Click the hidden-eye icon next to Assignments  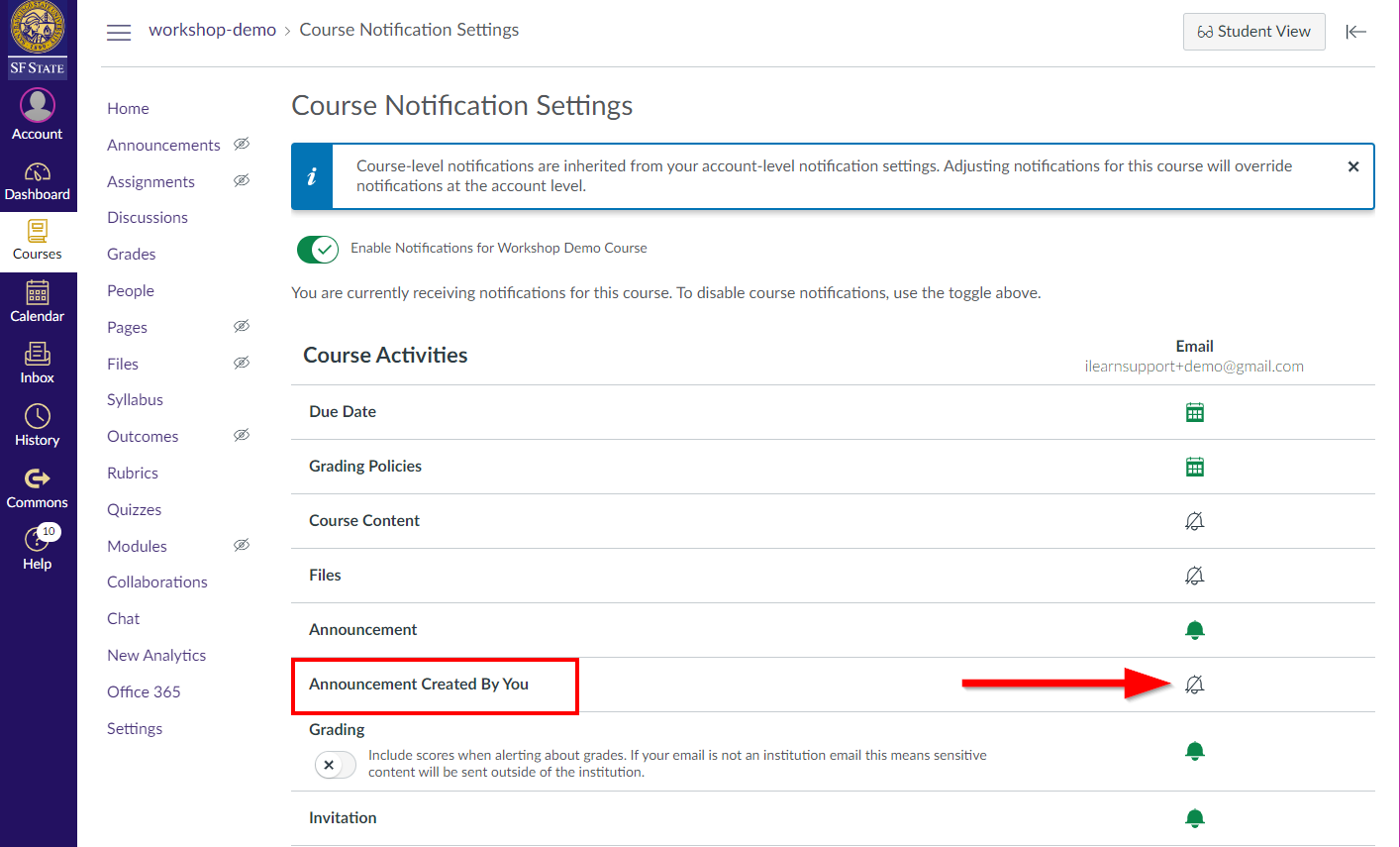click(241, 180)
